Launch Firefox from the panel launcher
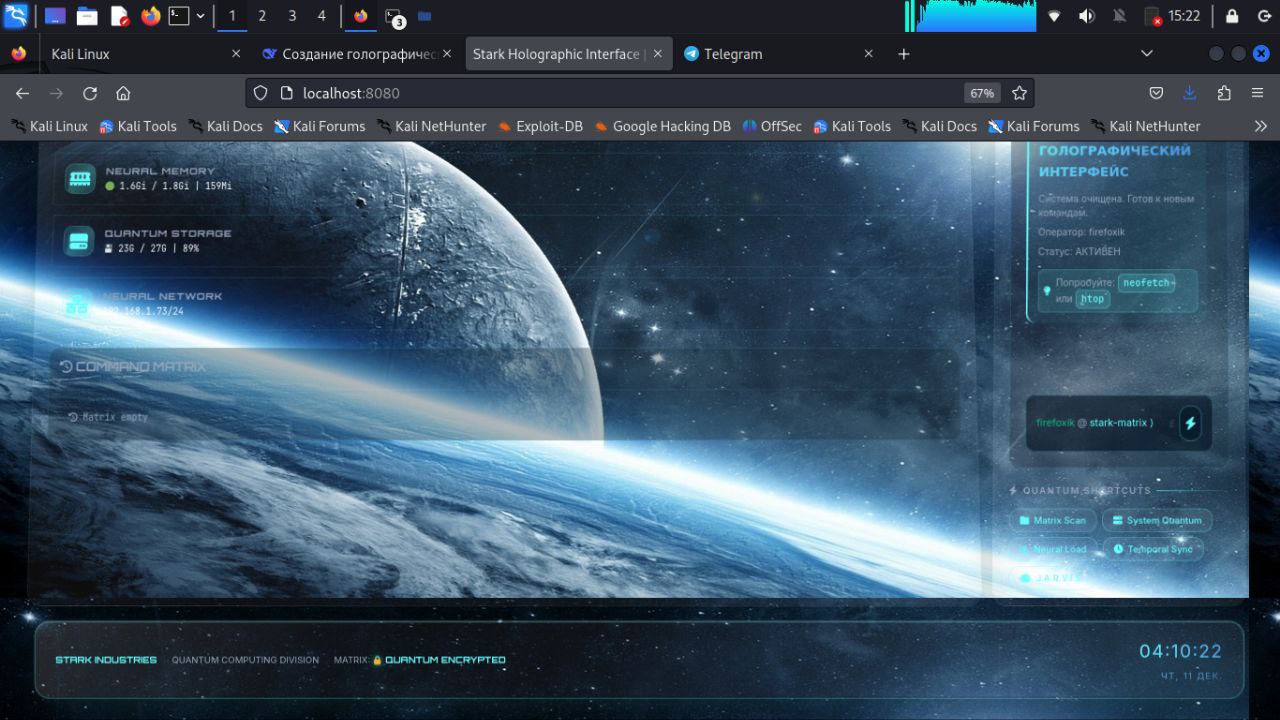This screenshot has height=720, width=1280. tap(151, 16)
